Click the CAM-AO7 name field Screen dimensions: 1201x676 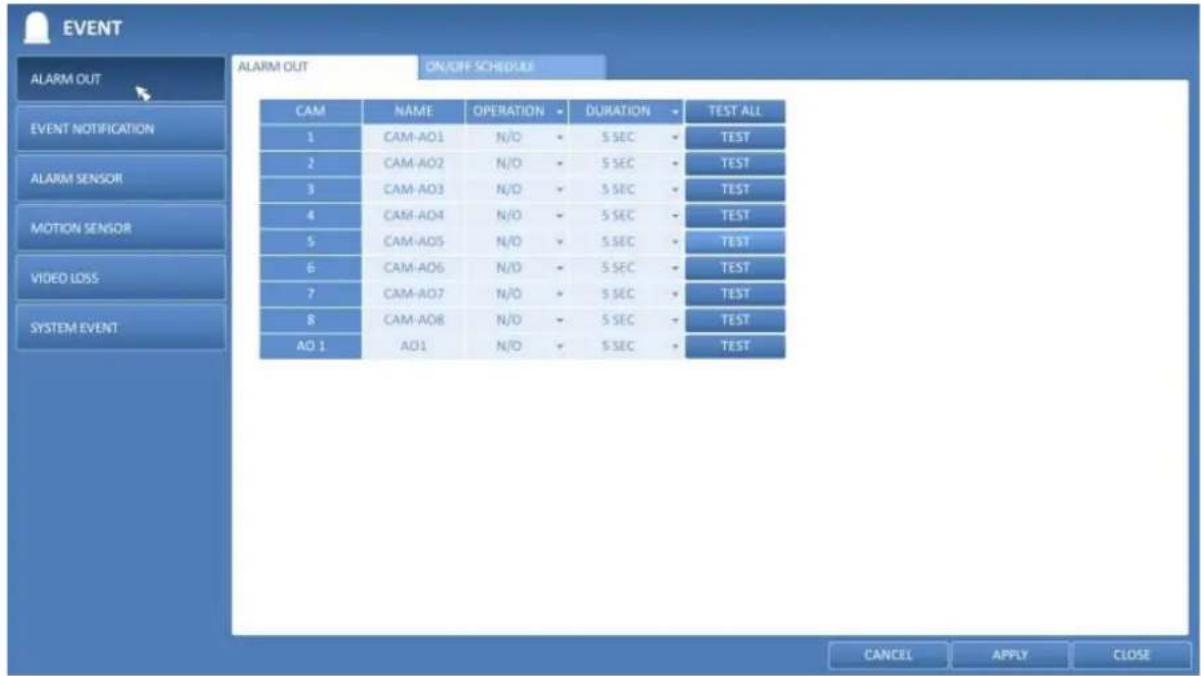(x=413, y=294)
